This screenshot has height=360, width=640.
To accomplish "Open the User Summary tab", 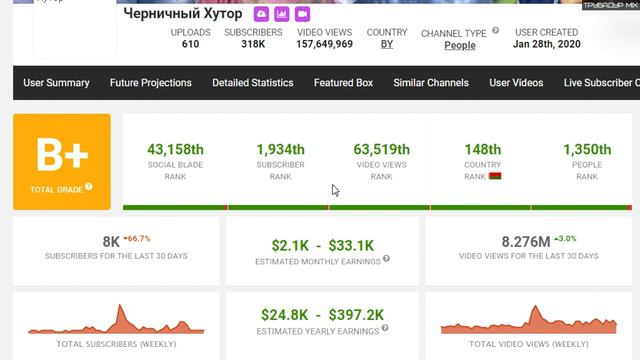I will coord(56,83).
